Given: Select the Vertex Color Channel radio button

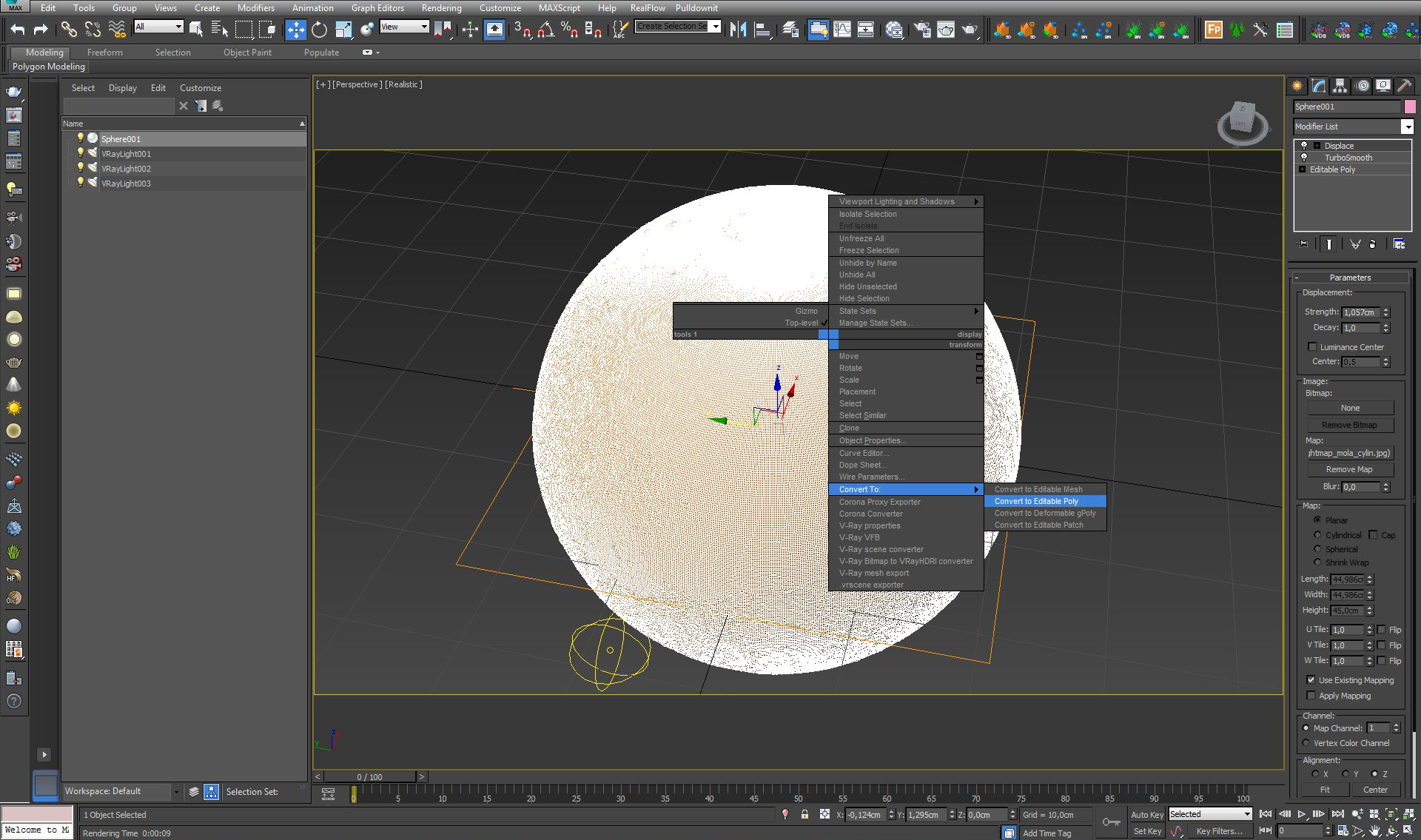Looking at the screenshot, I should click(x=1306, y=742).
